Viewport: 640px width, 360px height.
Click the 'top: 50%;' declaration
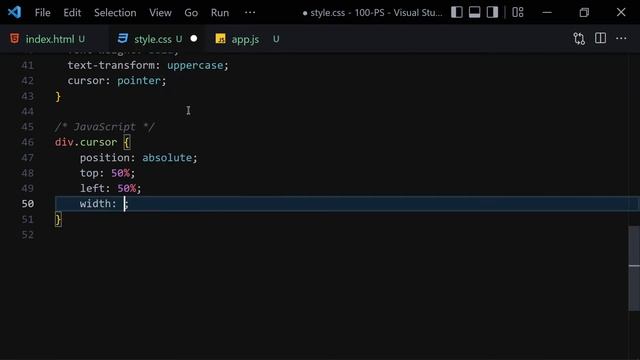point(107,173)
